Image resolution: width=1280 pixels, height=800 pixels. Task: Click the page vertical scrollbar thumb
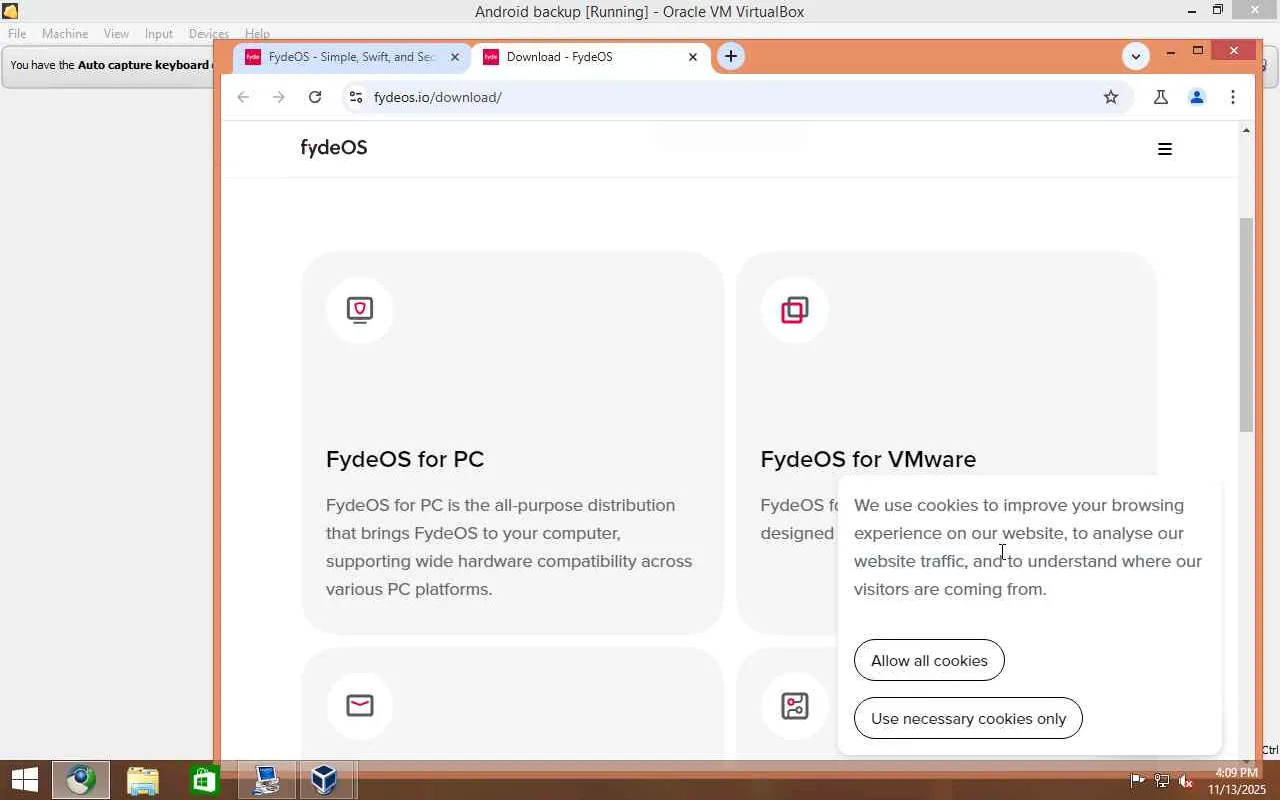coord(1246,325)
